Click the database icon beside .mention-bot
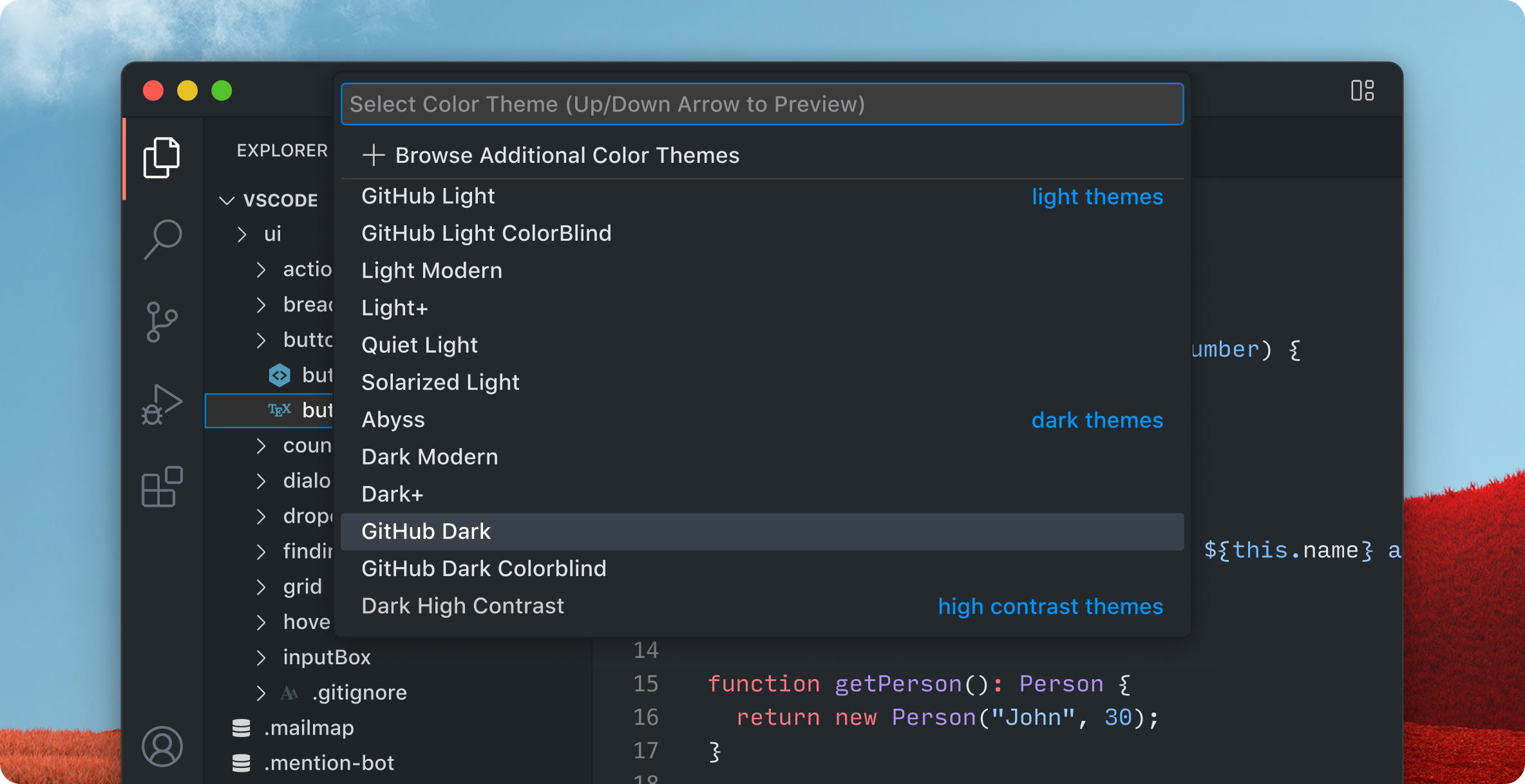 coord(241,763)
